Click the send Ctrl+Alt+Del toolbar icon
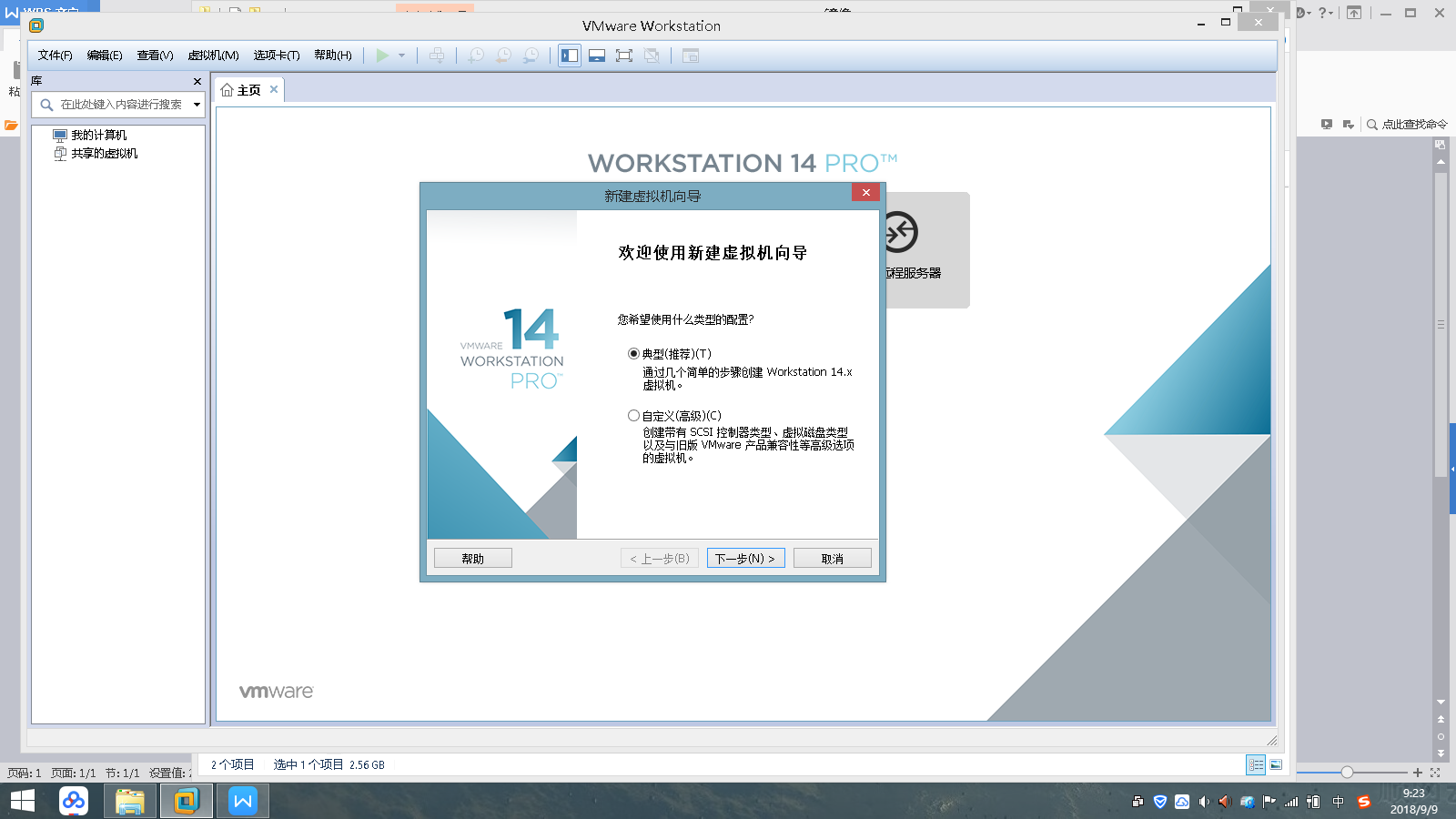Viewport: 1456px width, 819px height. [437, 56]
